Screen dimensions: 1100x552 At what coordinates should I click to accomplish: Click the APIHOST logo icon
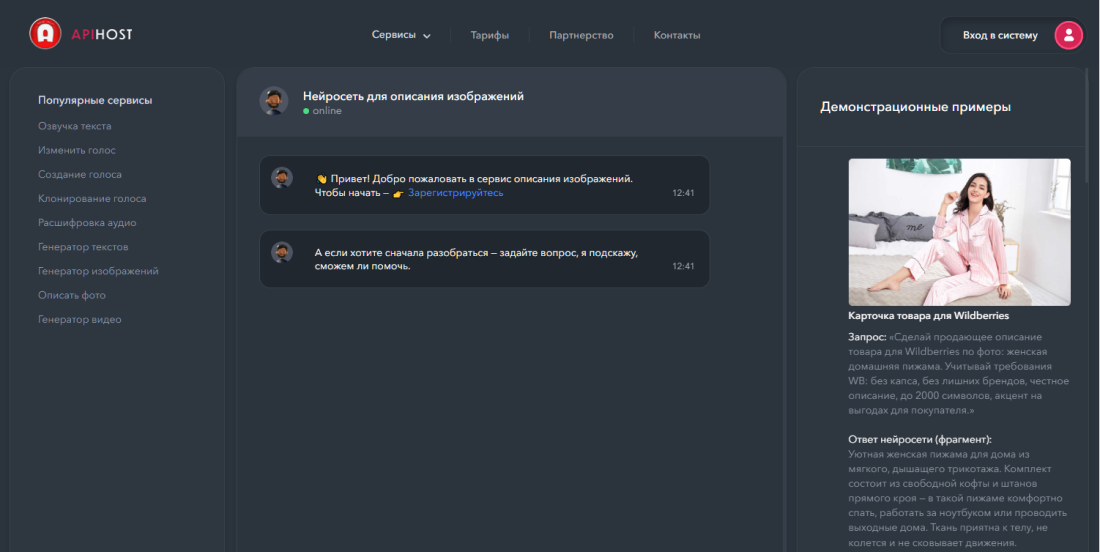[45, 34]
